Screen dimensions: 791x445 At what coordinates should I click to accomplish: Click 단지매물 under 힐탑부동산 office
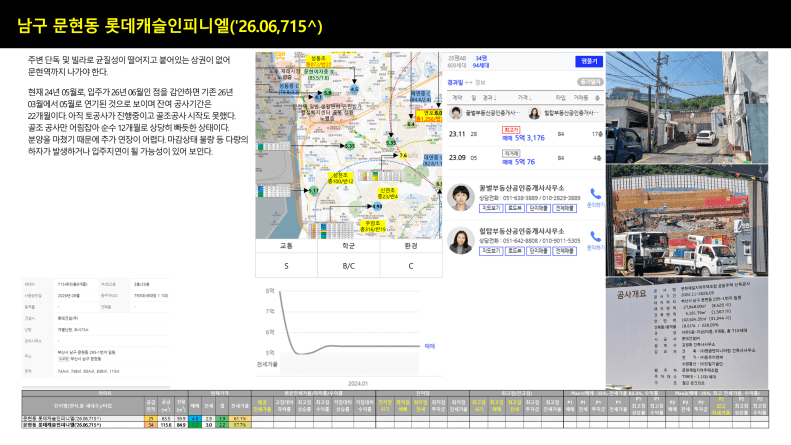click(538, 251)
